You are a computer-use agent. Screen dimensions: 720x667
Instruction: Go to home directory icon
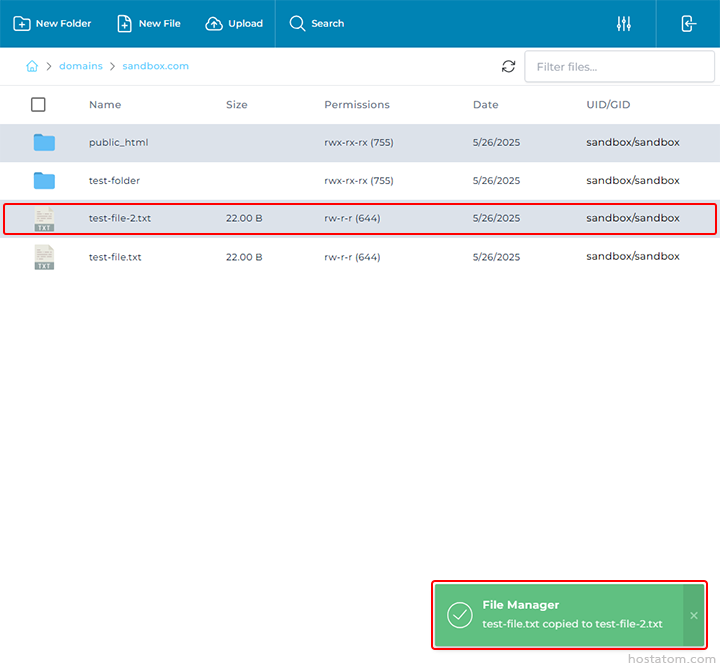click(32, 66)
